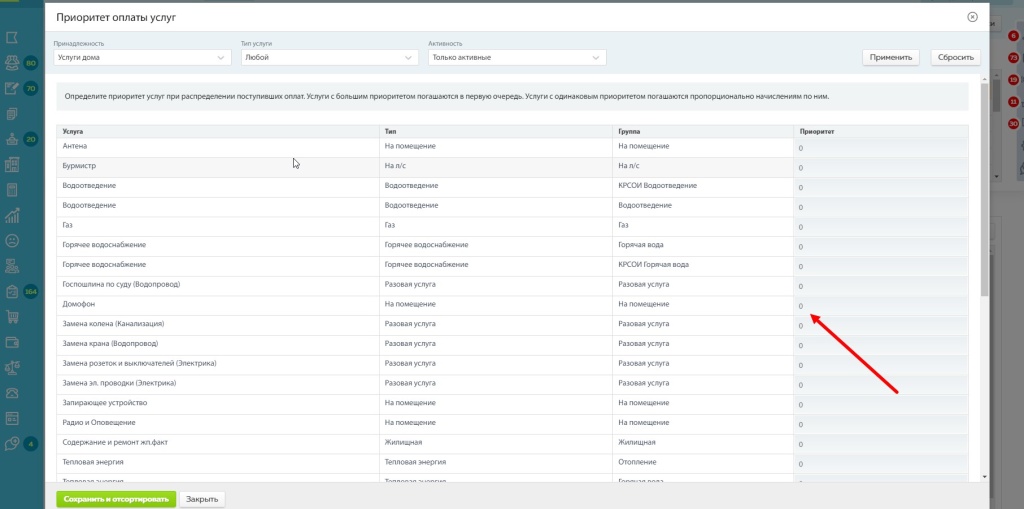Image resolution: width=1024 pixels, height=509 pixels.
Task: Open the clipboard icon with badge 164
Action: [11, 291]
